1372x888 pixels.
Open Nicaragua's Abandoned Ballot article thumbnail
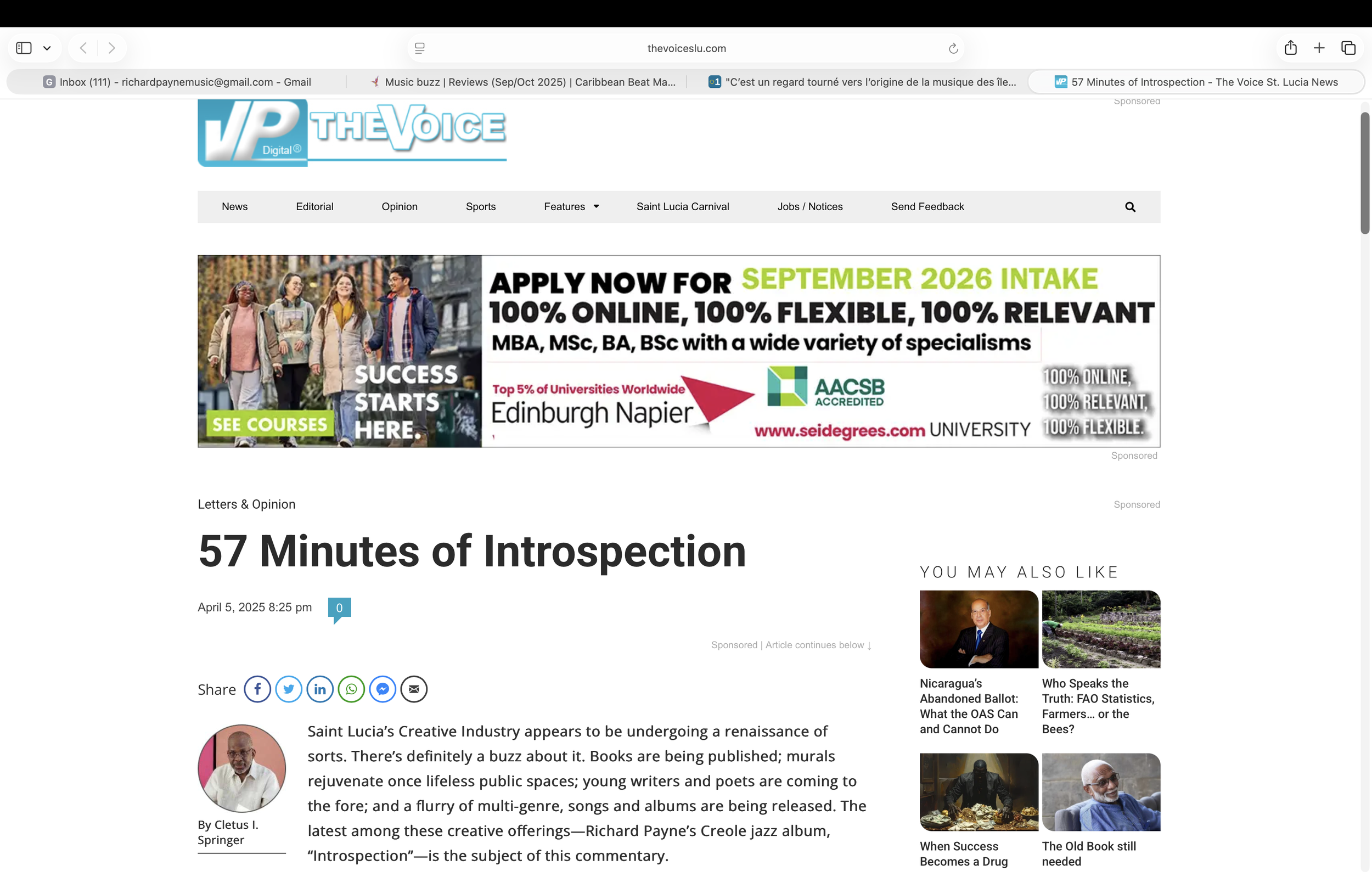click(979, 629)
